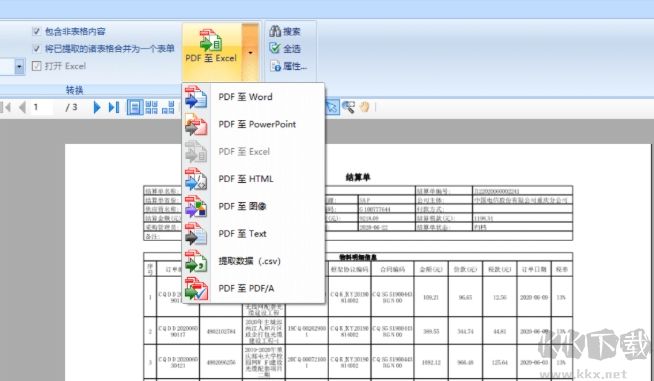Screen dimensions: 654x381
Task: Open the combo box dropdown left of 打开 Excel
Action: (x=19, y=67)
